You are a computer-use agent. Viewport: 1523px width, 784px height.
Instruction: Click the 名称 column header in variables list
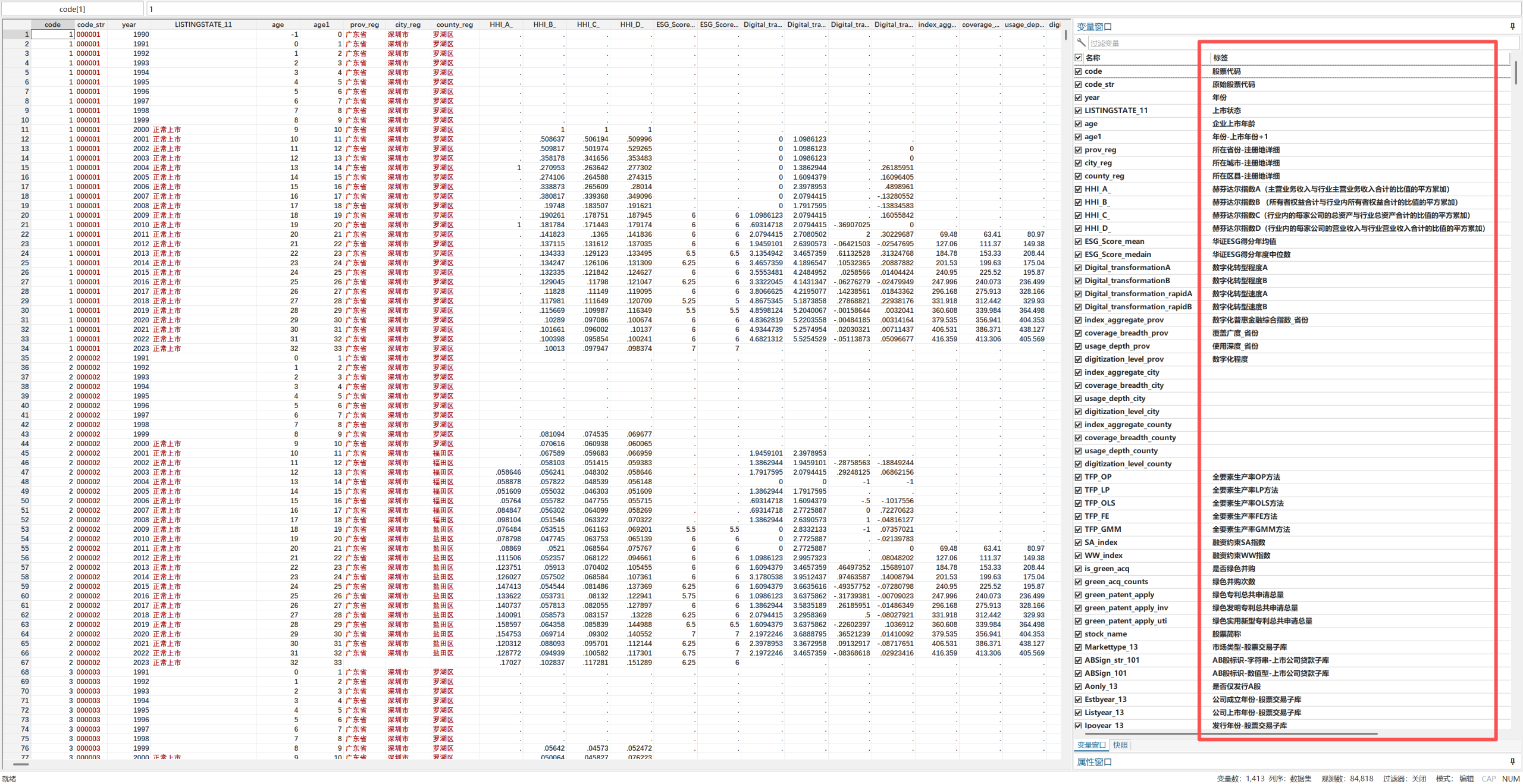tap(1093, 58)
